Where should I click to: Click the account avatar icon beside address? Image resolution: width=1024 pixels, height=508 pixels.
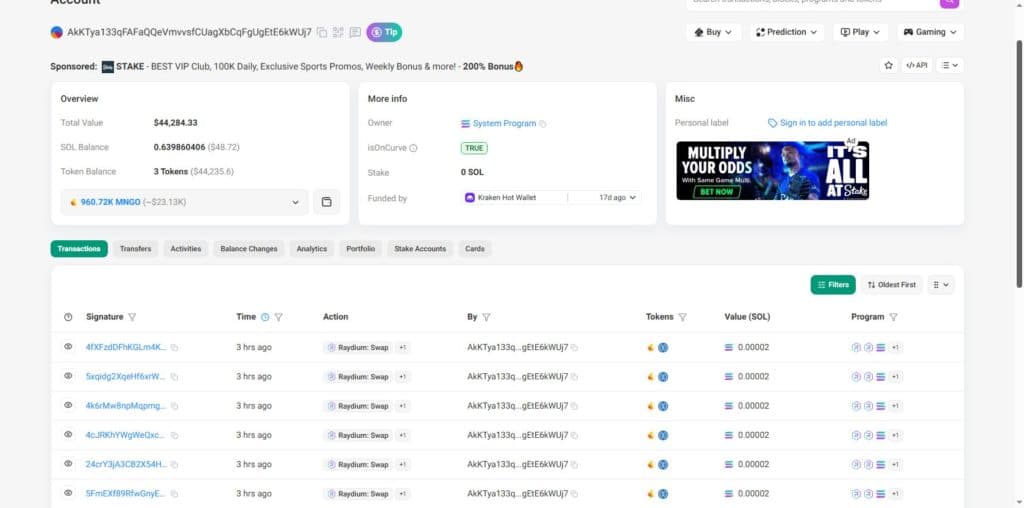57,32
